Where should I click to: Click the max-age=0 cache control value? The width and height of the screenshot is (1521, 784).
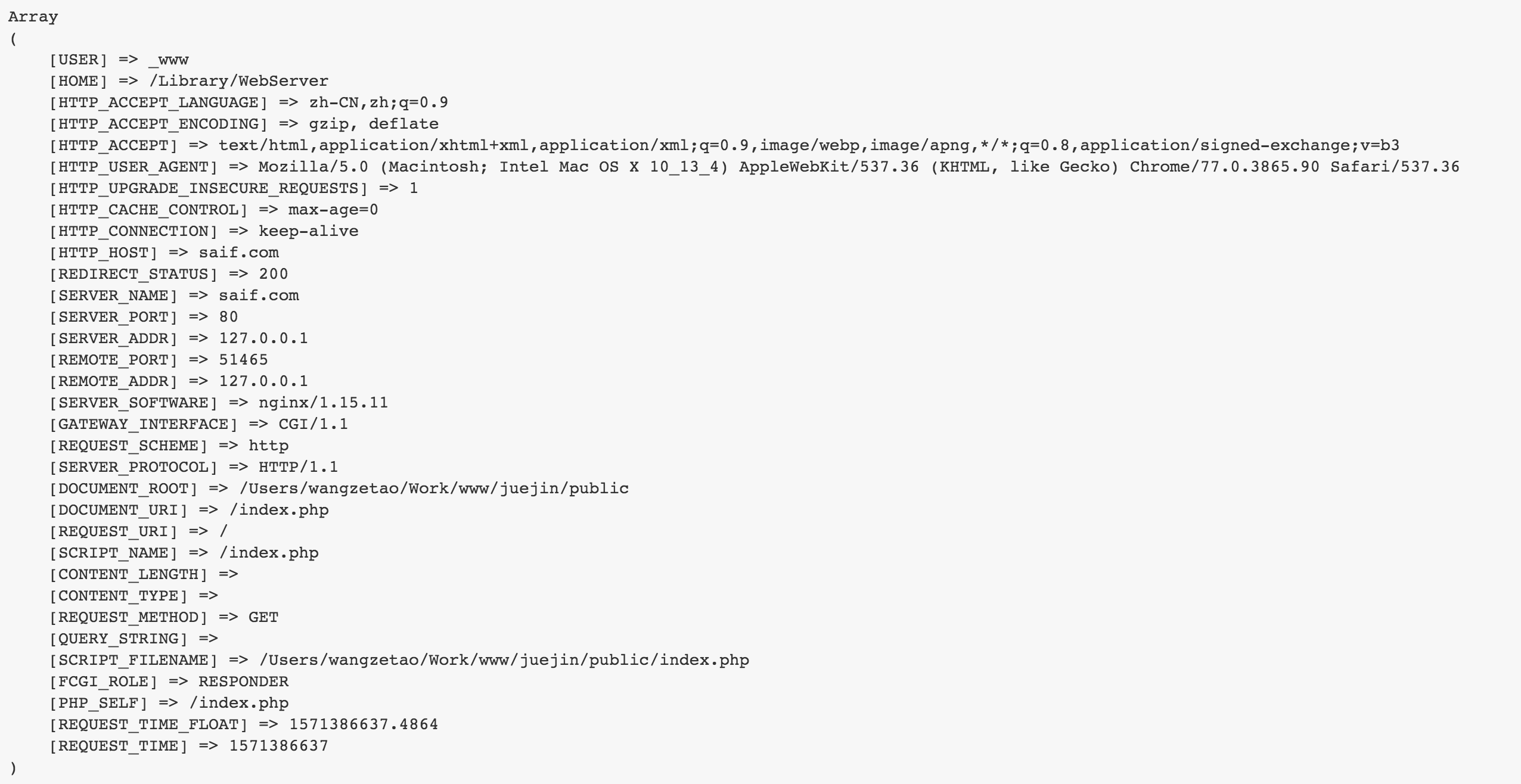click(x=333, y=210)
